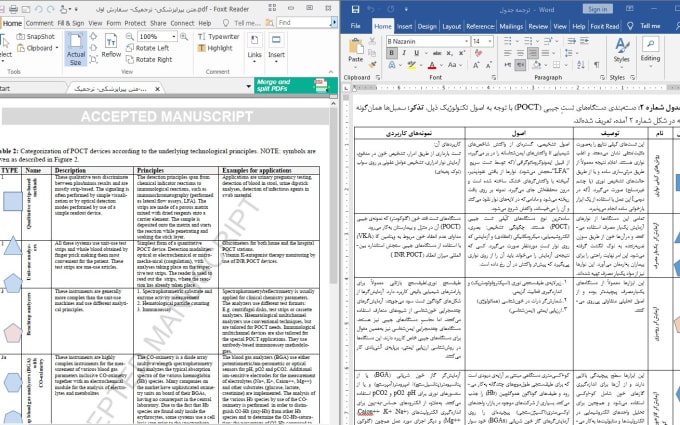This screenshot has width=680, height=425.
Task: Select the SnapShot tool in Foxit
Action: pyautogui.click(x=36, y=36)
